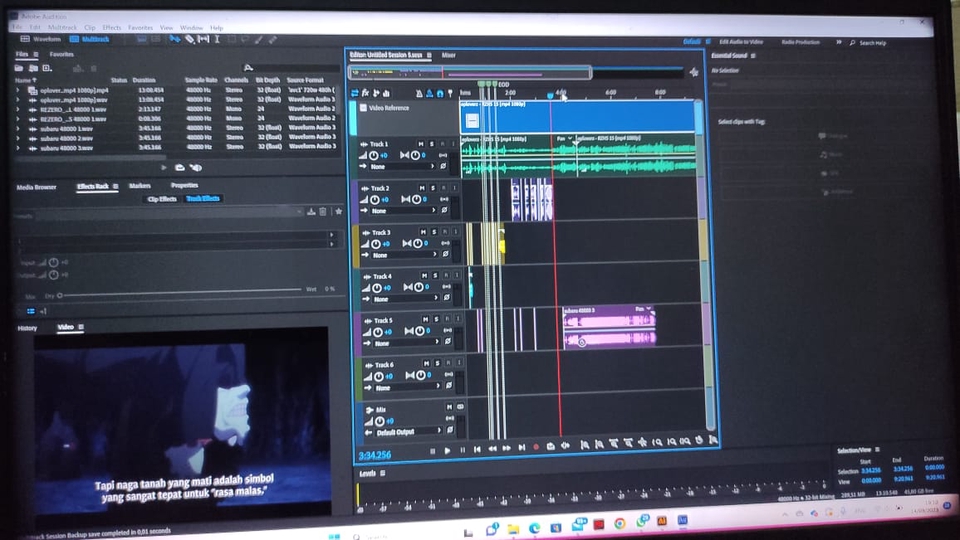Viewport: 960px width, 540px height.
Task: Open the Multitrack menu
Action: pos(62,28)
